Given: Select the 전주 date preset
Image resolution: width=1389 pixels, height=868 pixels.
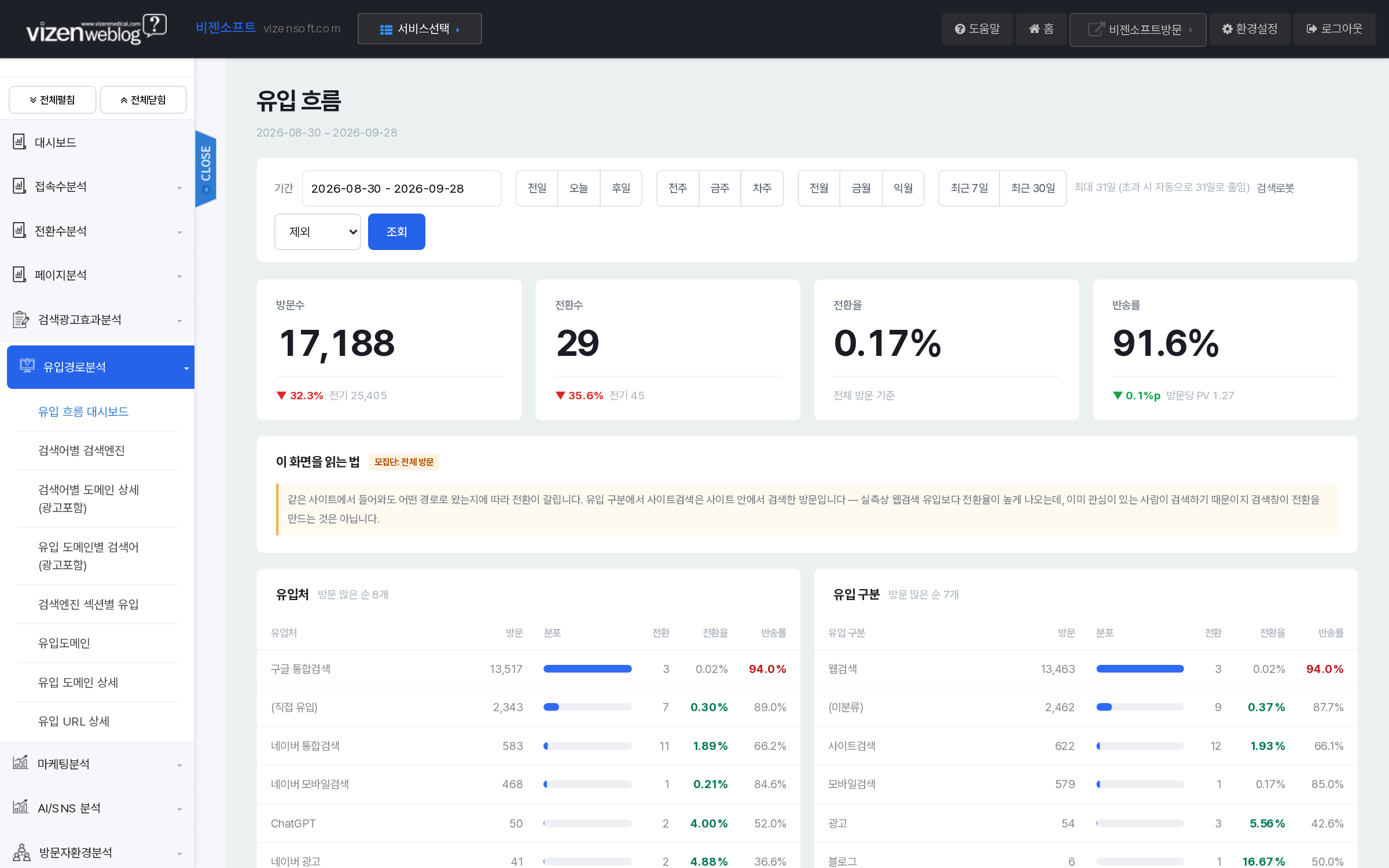Looking at the screenshot, I should coord(678,188).
